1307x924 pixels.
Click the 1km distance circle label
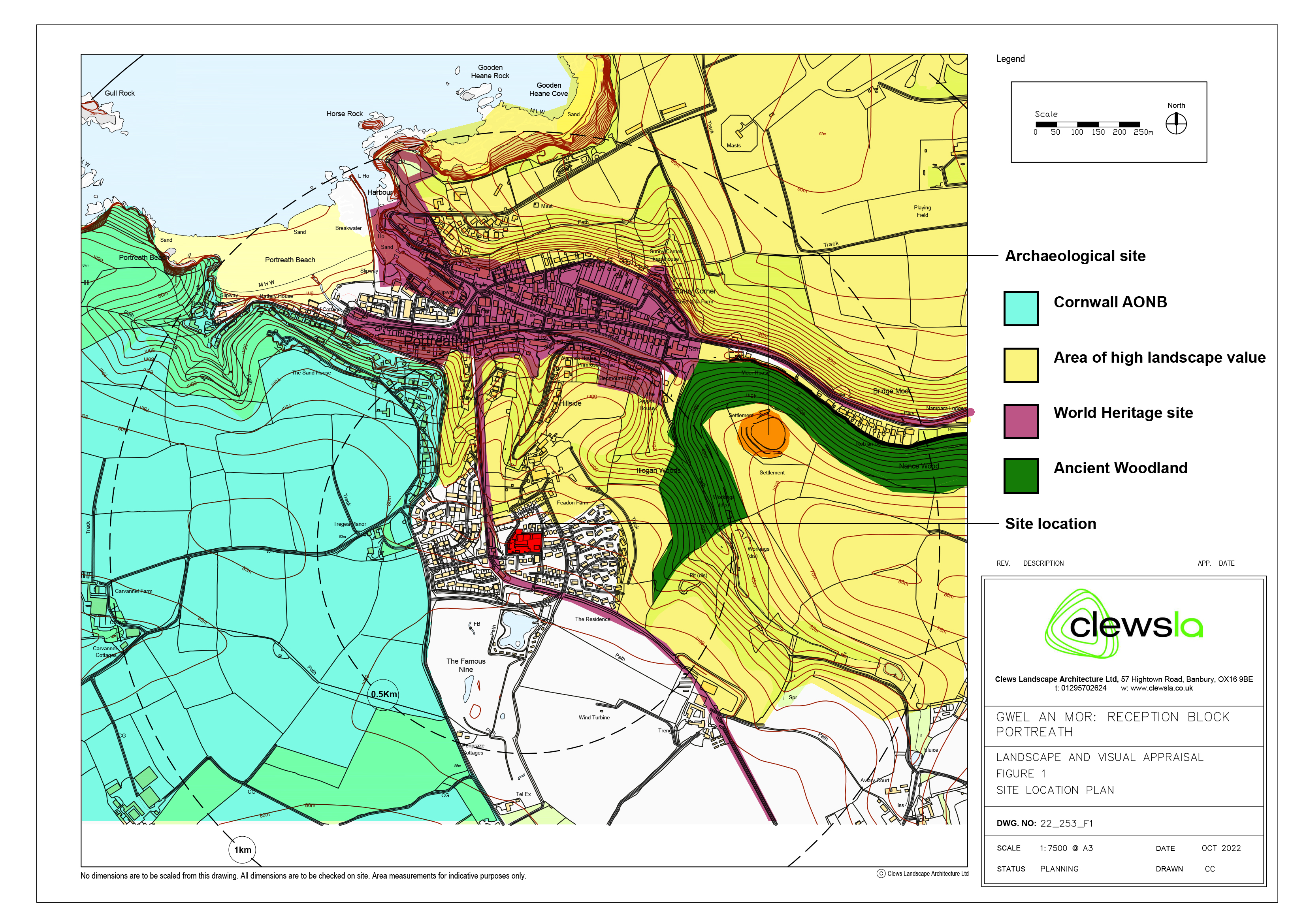[x=243, y=849]
